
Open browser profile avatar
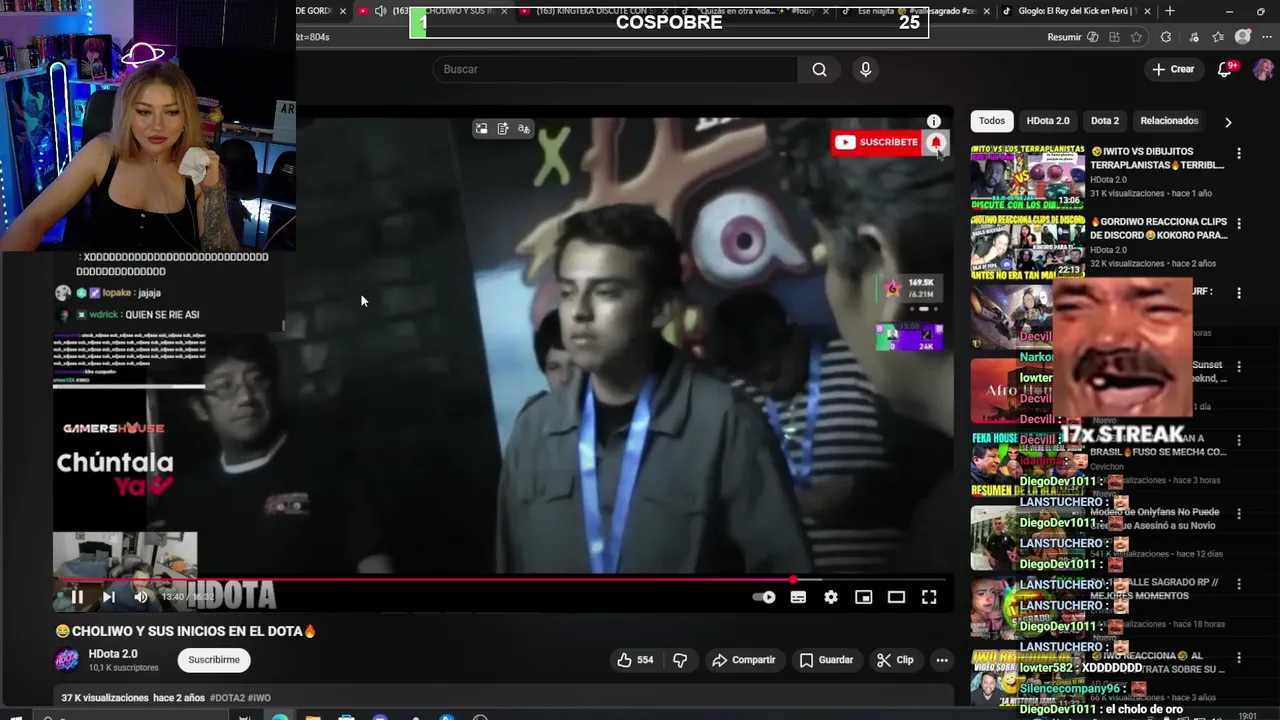point(1243,37)
